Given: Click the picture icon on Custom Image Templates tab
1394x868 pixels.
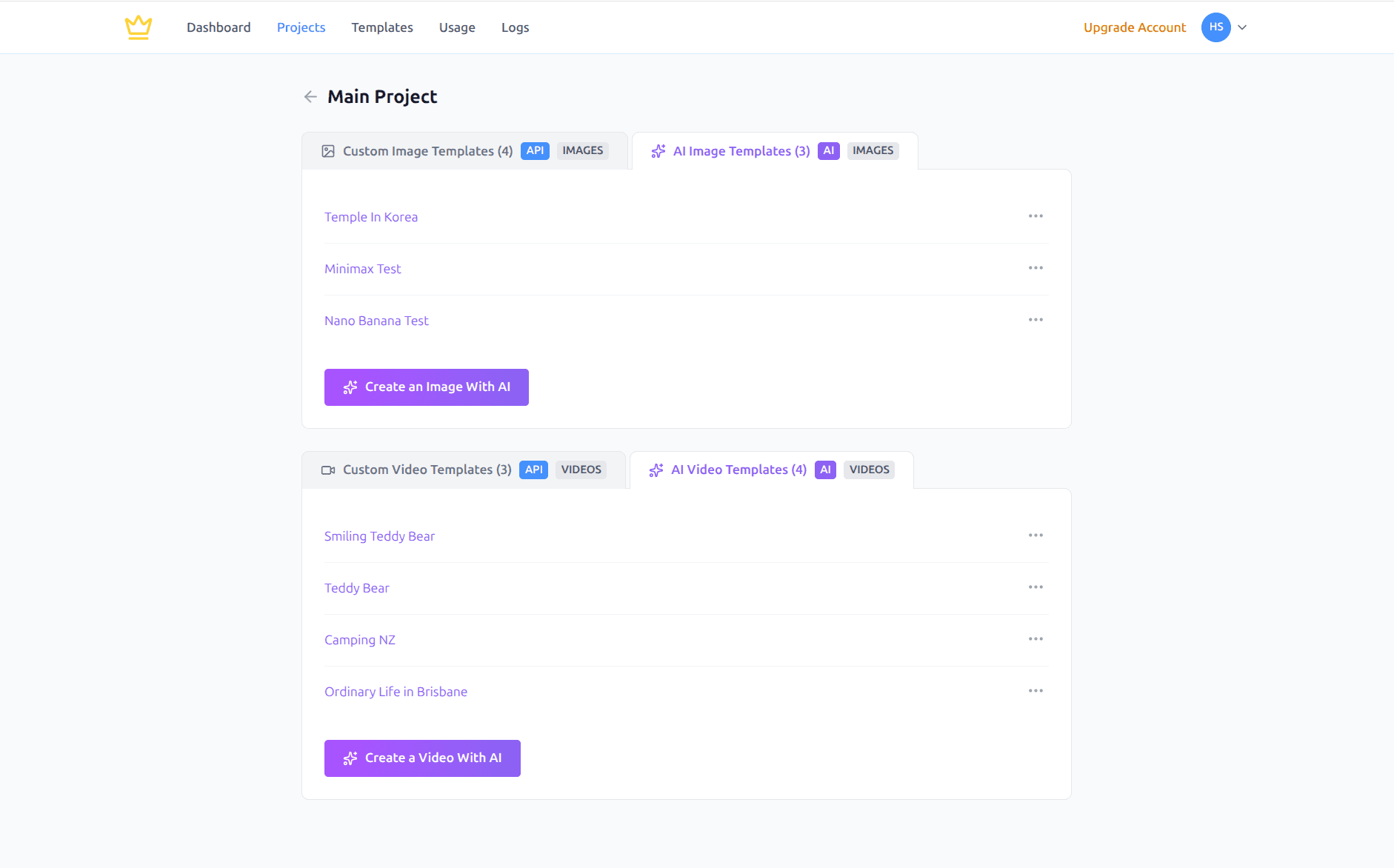Looking at the screenshot, I should (x=329, y=150).
